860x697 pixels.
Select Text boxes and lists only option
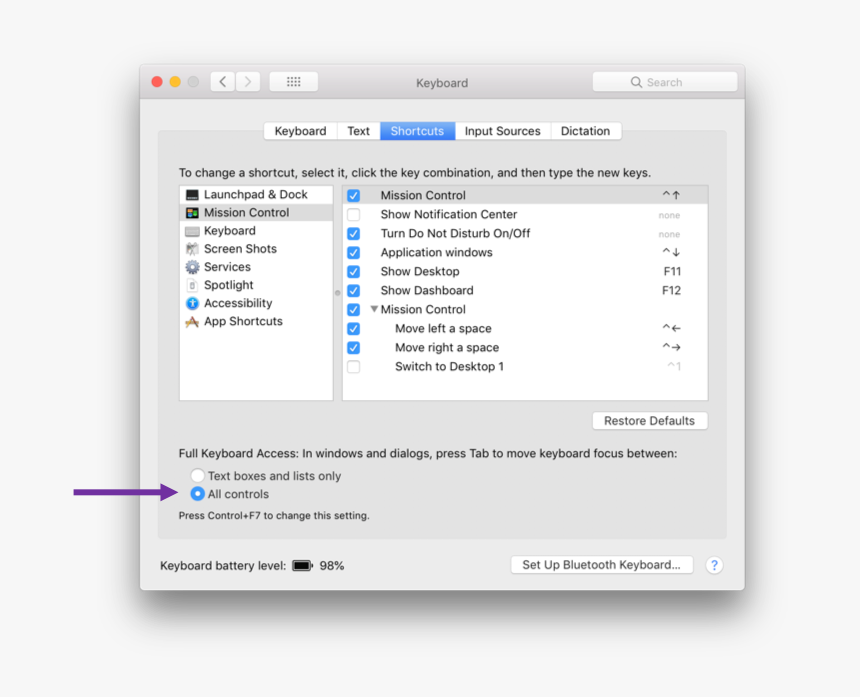[197, 475]
